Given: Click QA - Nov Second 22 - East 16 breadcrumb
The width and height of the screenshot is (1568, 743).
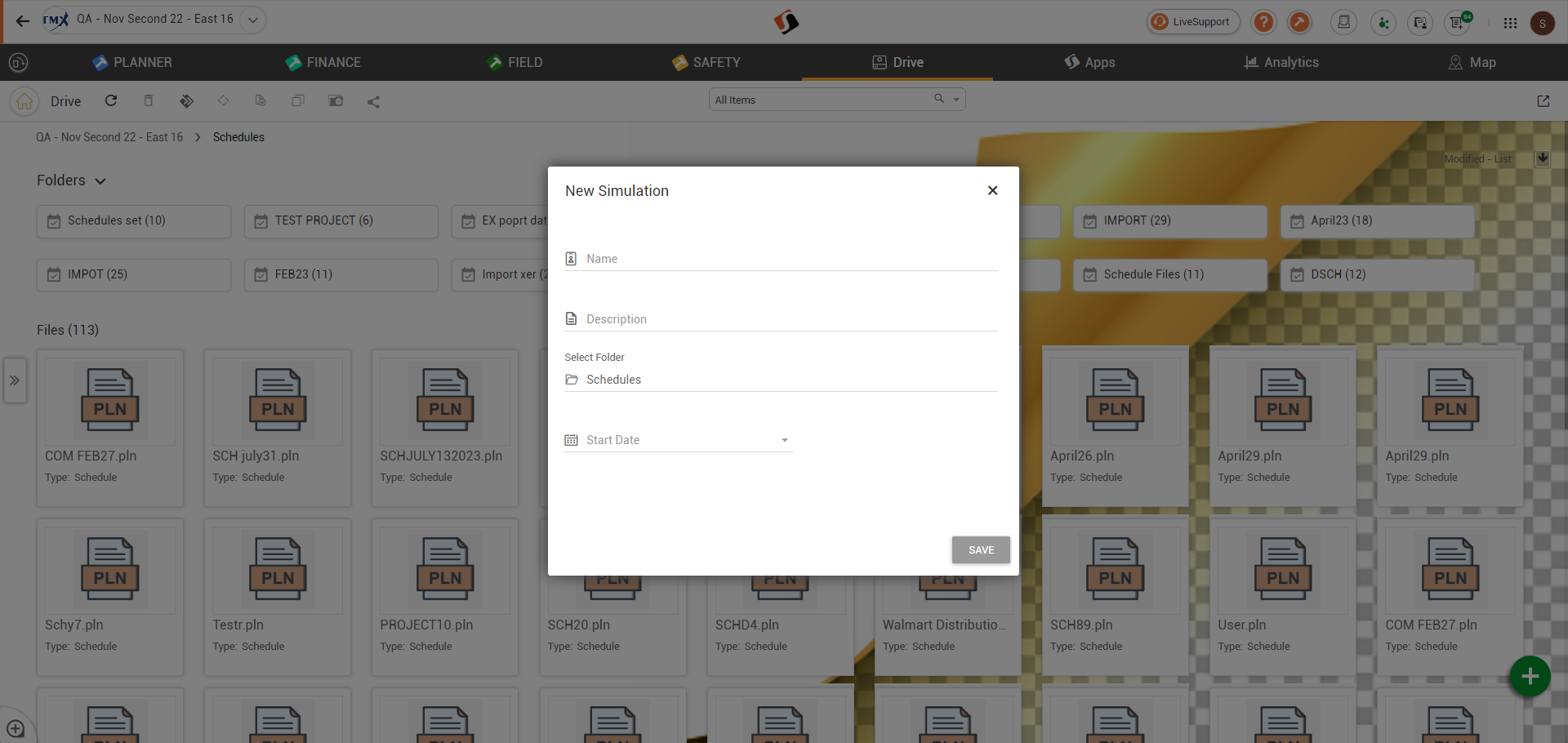Looking at the screenshot, I should [x=109, y=137].
